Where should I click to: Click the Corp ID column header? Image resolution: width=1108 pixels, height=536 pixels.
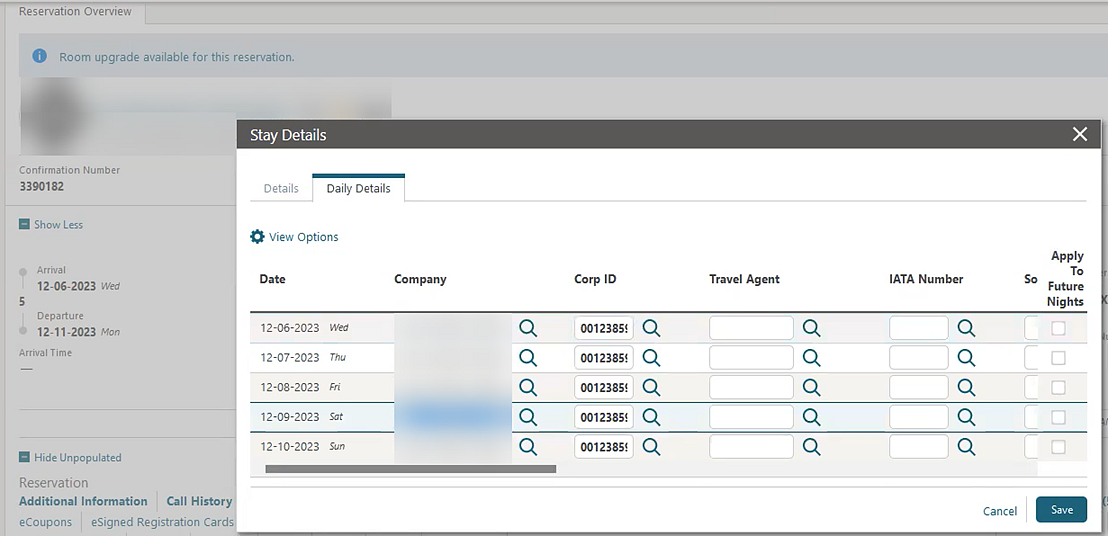[x=595, y=279]
